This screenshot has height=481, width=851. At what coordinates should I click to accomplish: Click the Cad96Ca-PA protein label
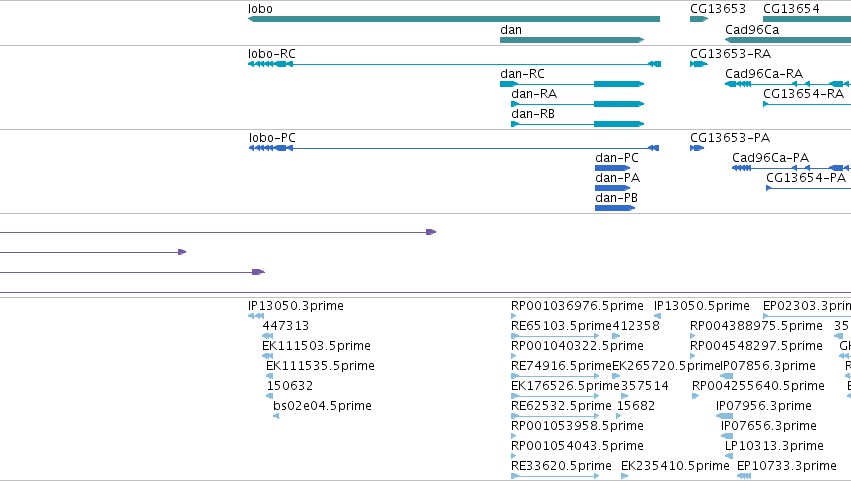pos(770,158)
